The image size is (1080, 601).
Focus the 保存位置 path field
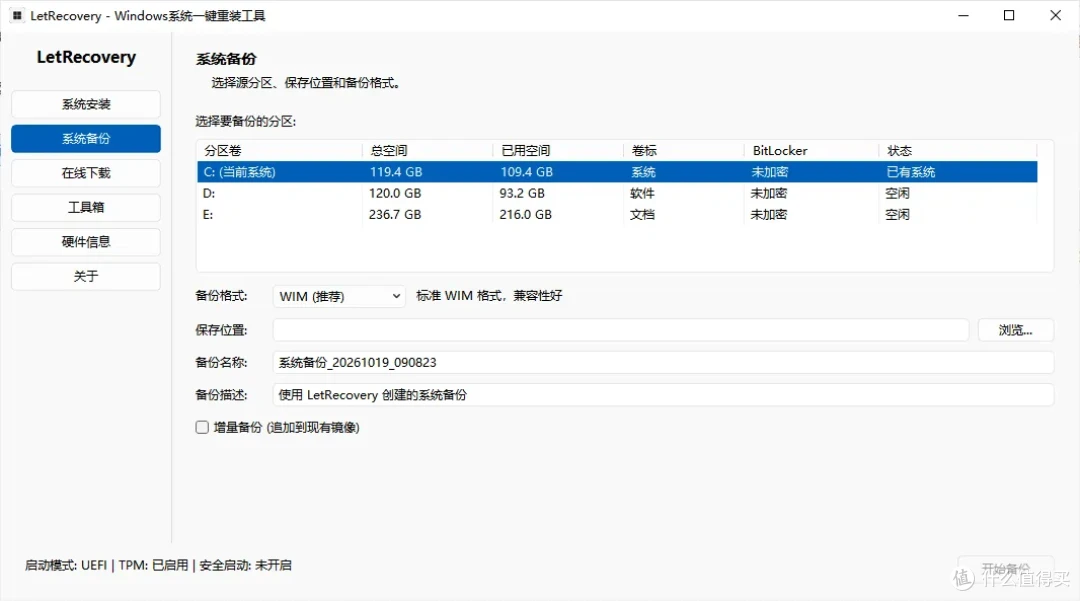coord(621,330)
